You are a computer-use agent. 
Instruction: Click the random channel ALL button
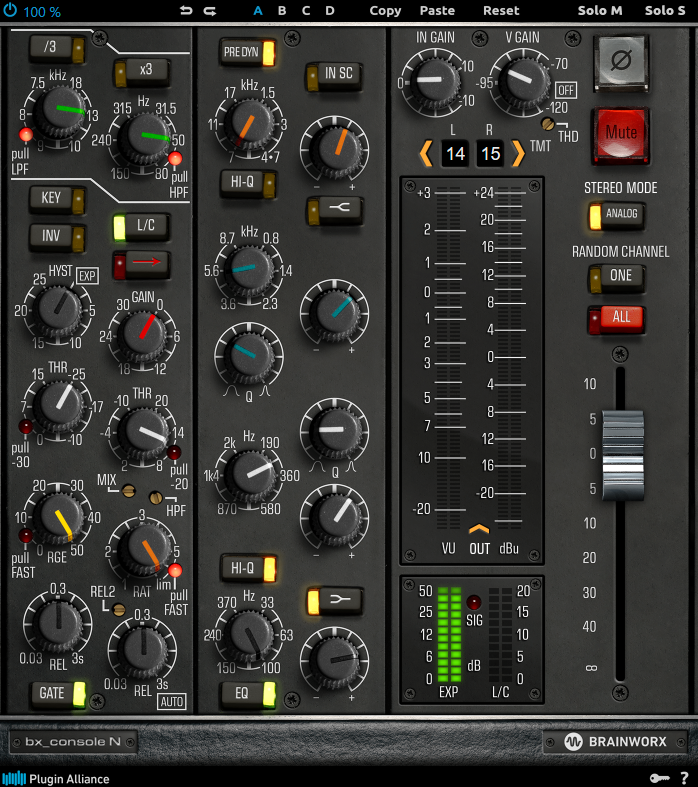617,320
